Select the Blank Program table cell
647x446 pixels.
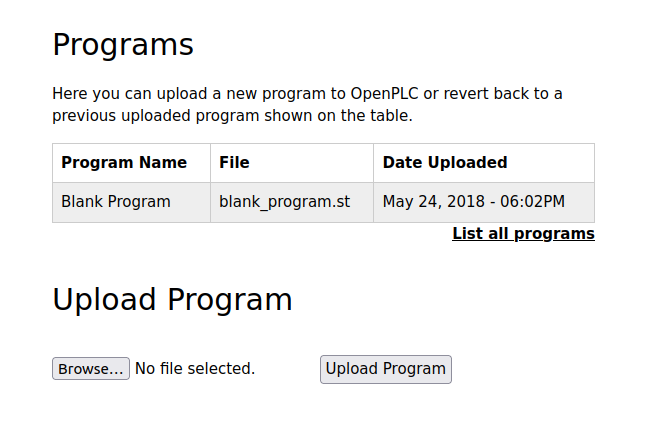[116, 202]
